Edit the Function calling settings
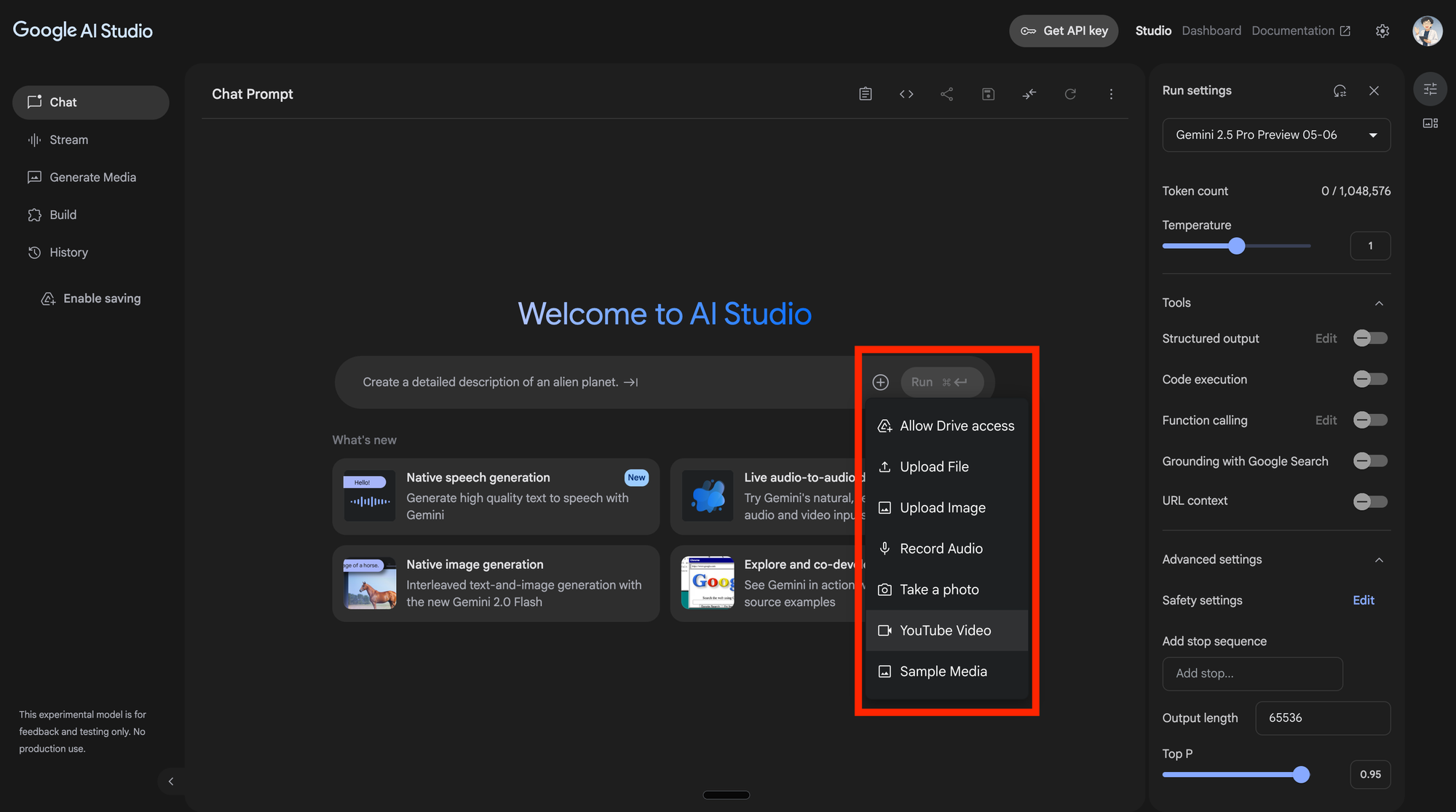 [1326, 421]
